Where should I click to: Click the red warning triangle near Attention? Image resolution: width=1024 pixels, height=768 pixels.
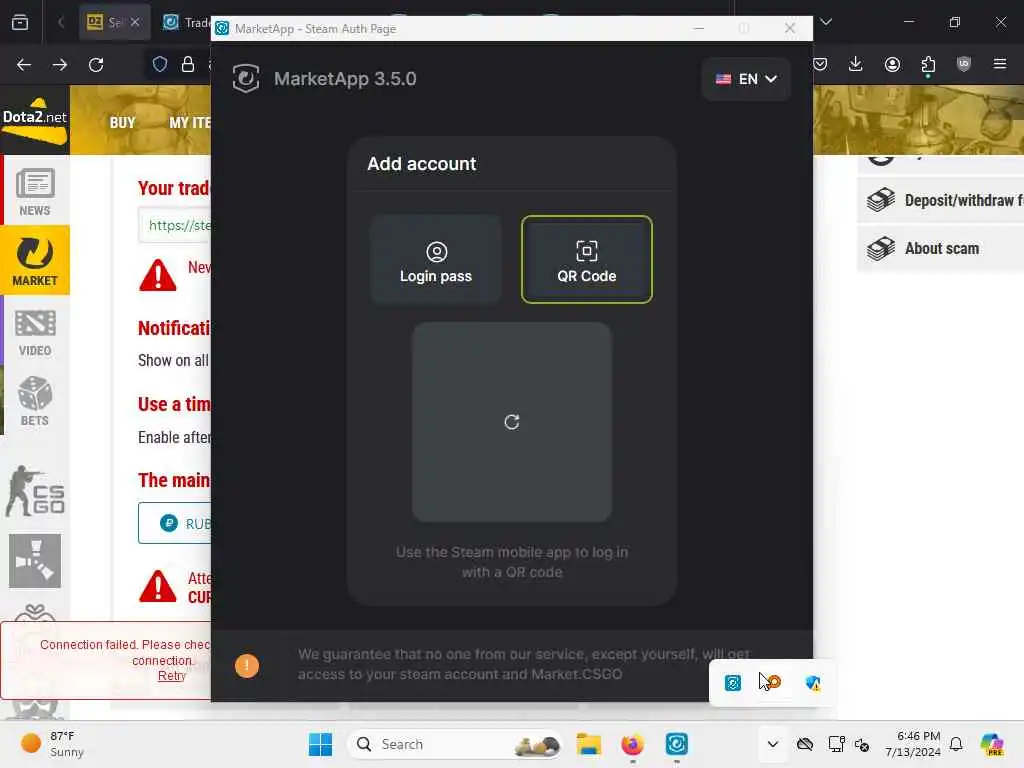pyautogui.click(x=157, y=586)
